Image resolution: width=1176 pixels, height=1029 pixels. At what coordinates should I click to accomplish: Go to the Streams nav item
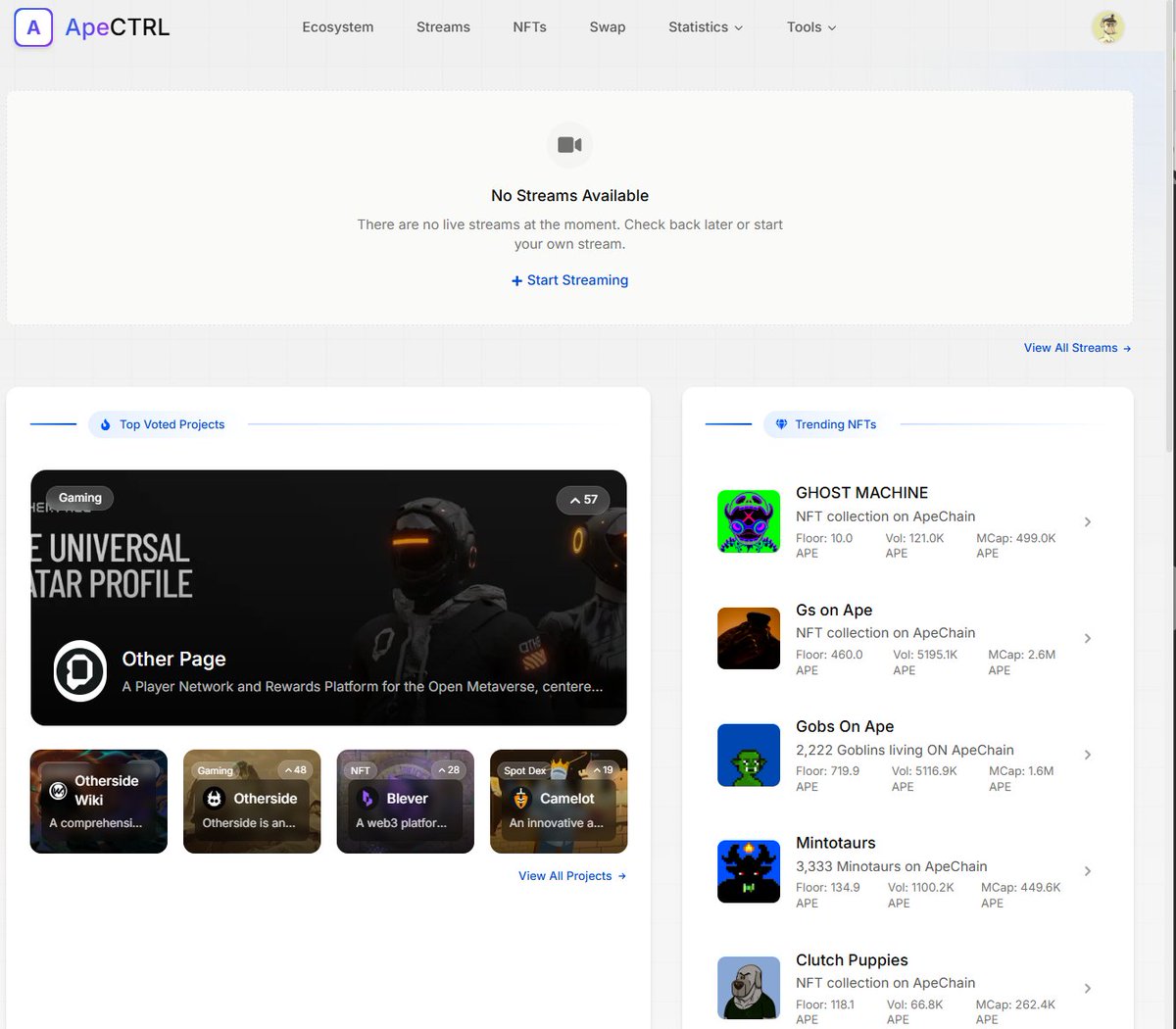tap(443, 27)
